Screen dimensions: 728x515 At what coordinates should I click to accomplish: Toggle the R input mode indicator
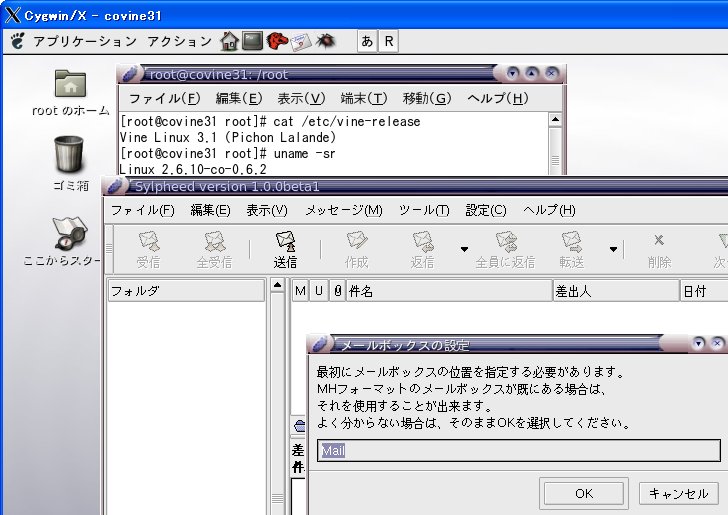pos(388,41)
